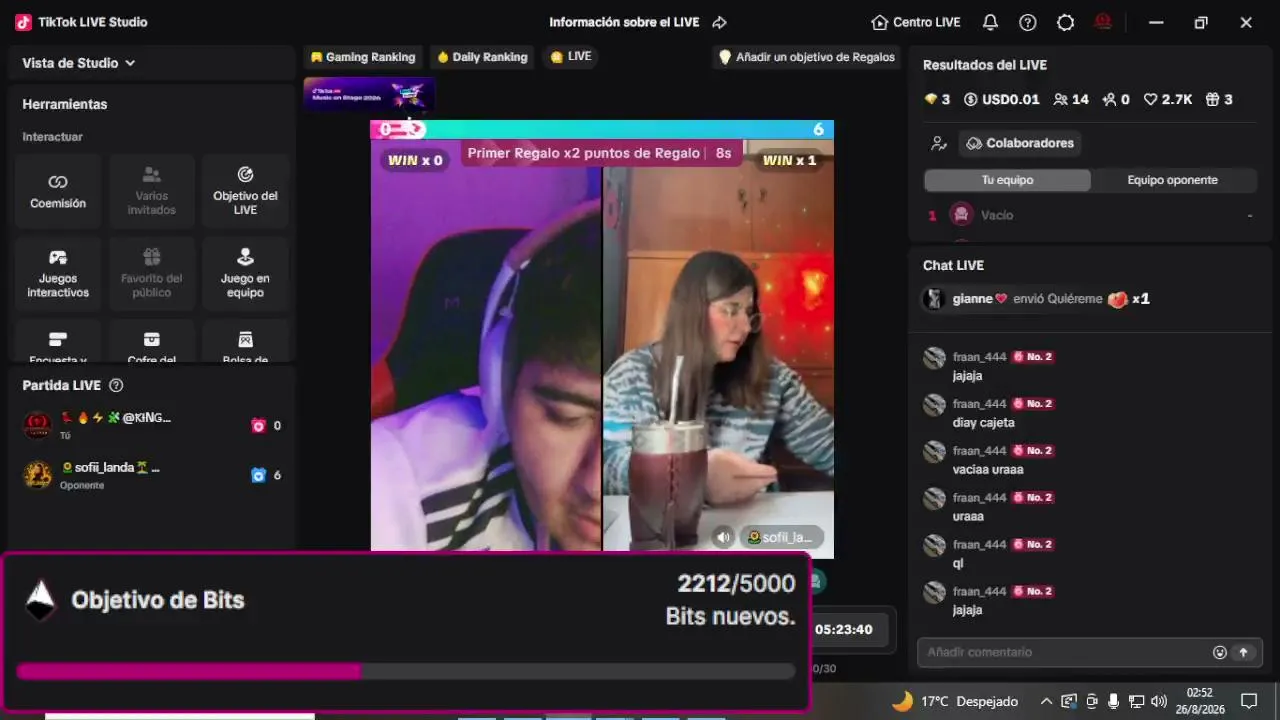Screen dimensions: 1280x720
Task: Click the 'ql' chat message
Action: pyautogui.click(x=958, y=564)
